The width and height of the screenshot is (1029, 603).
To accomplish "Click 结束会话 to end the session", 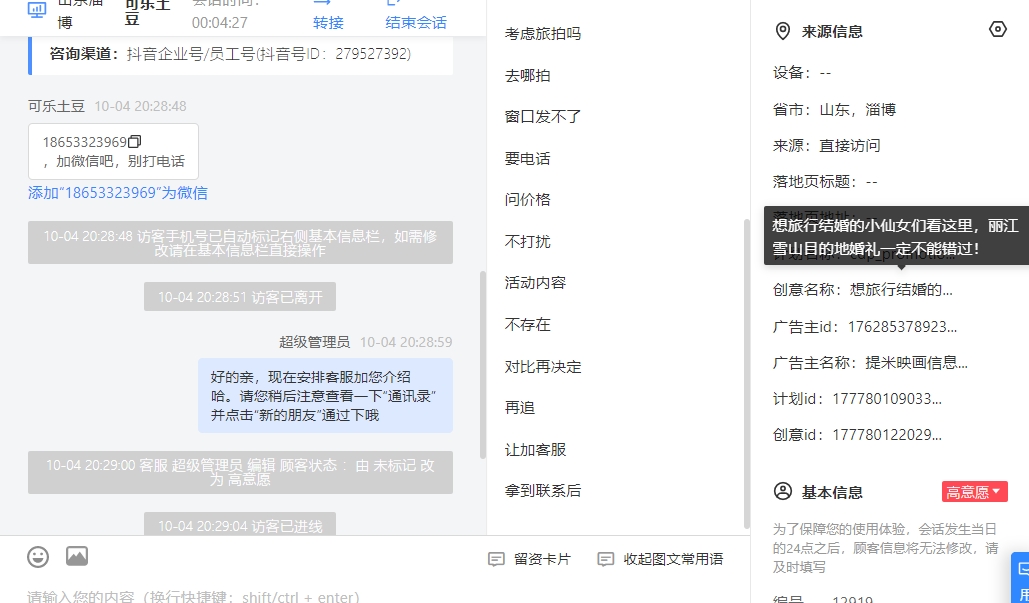I will 416,22.
